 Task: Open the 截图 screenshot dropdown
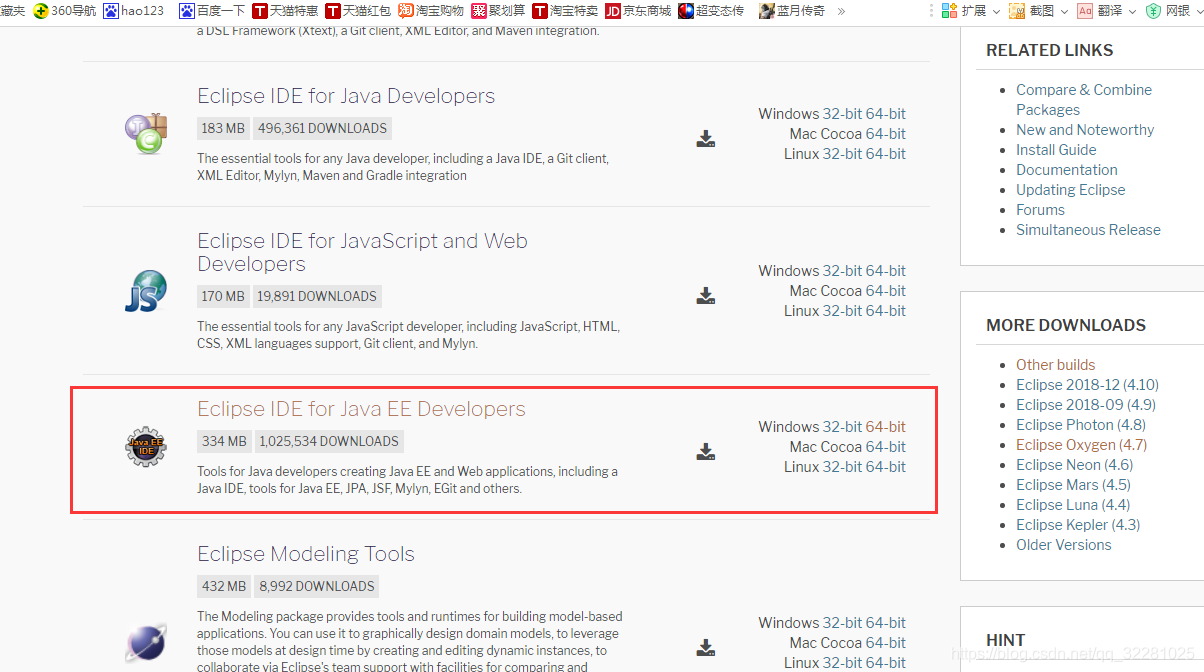click(1038, 11)
